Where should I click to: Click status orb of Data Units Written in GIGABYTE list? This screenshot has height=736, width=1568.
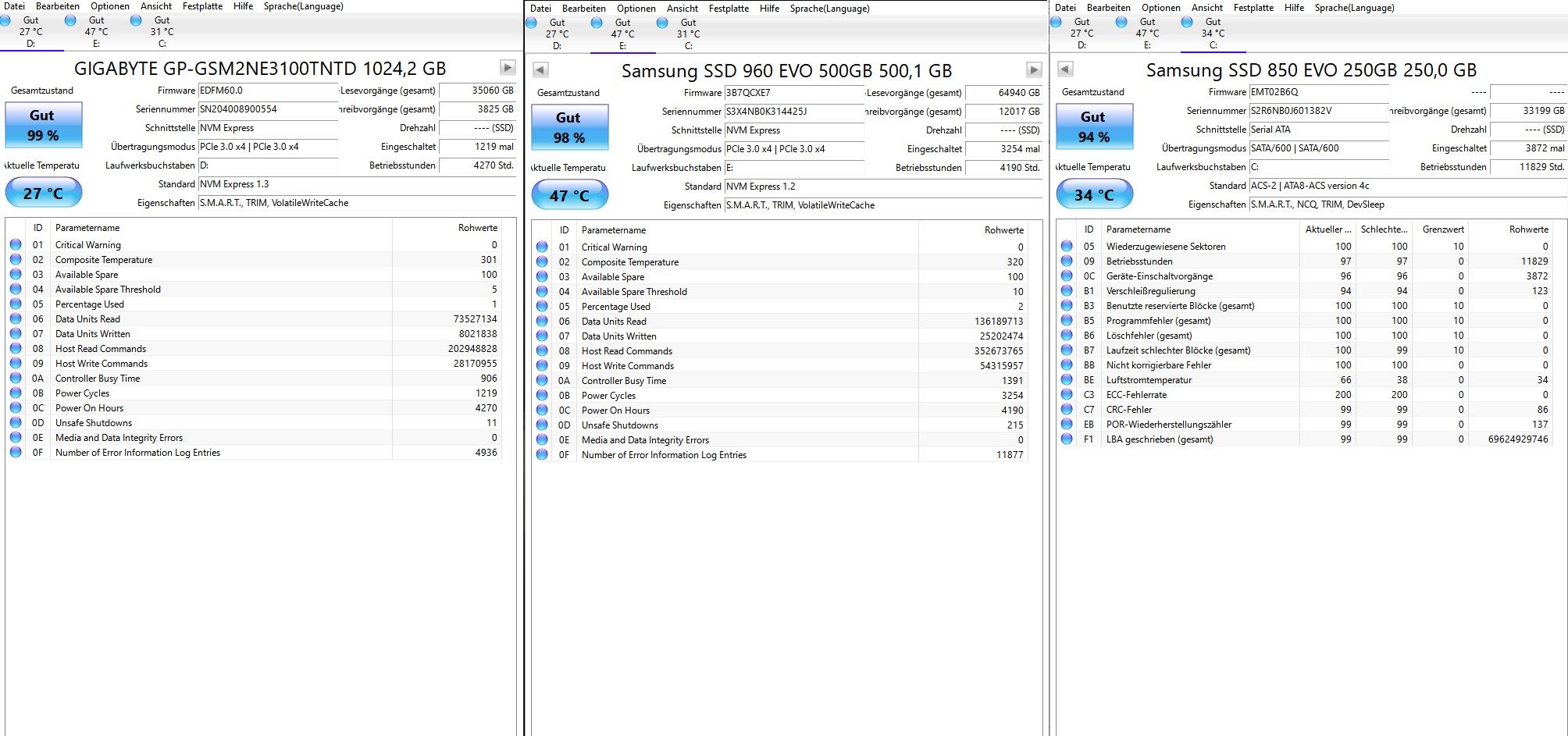[x=16, y=334]
